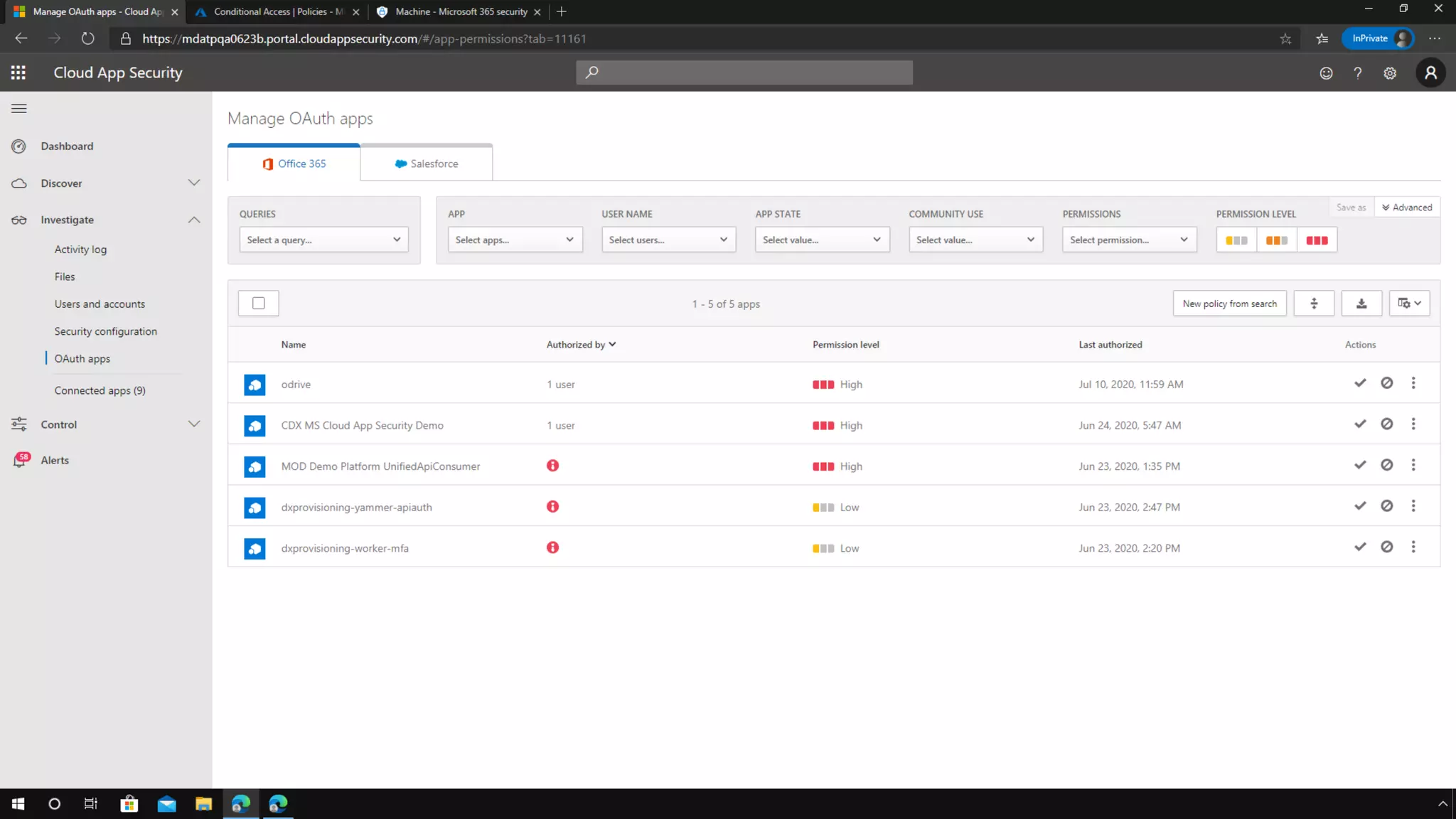Open more actions for dxprovisioning-worker-mfa
The width and height of the screenshot is (1456, 819).
pyautogui.click(x=1413, y=547)
